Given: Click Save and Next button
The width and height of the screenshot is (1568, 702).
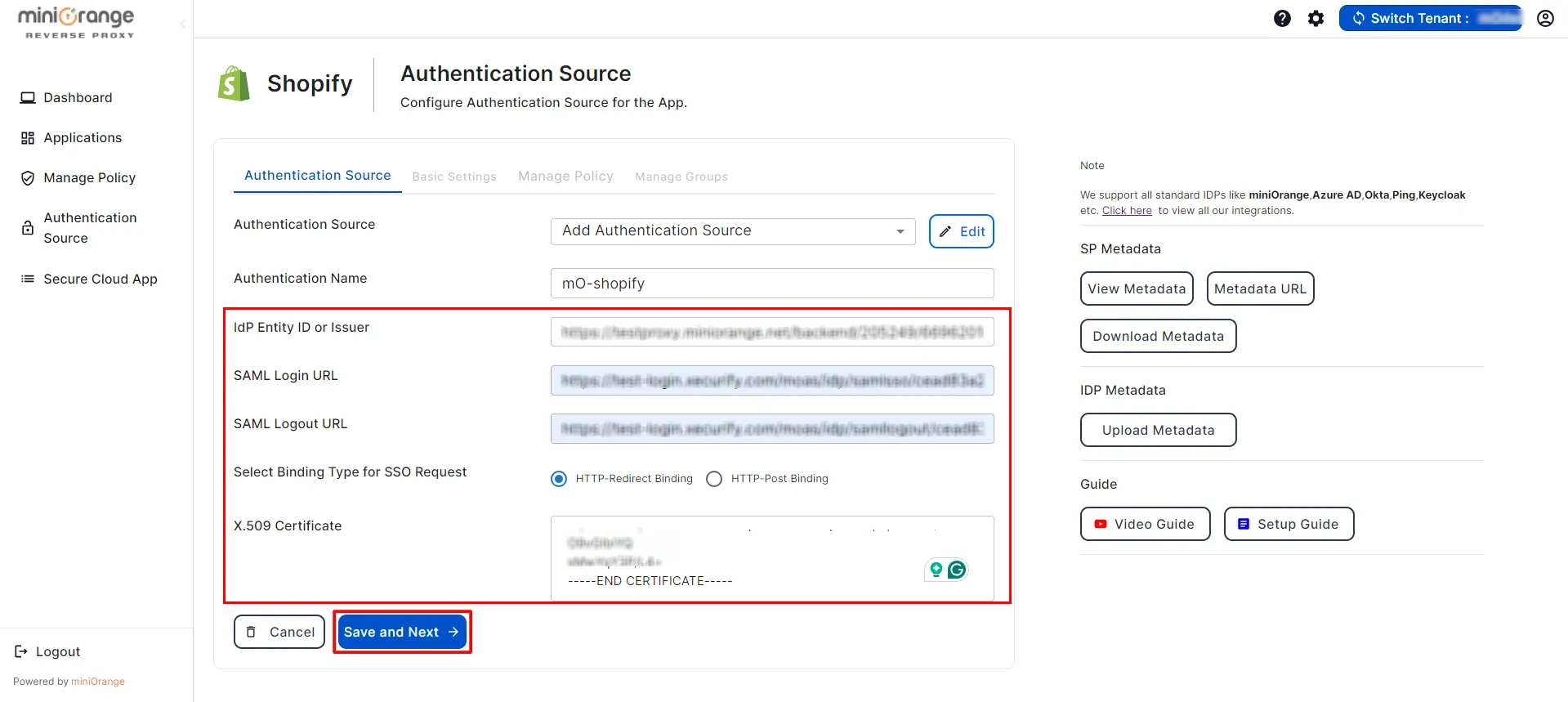Looking at the screenshot, I should click(402, 632).
